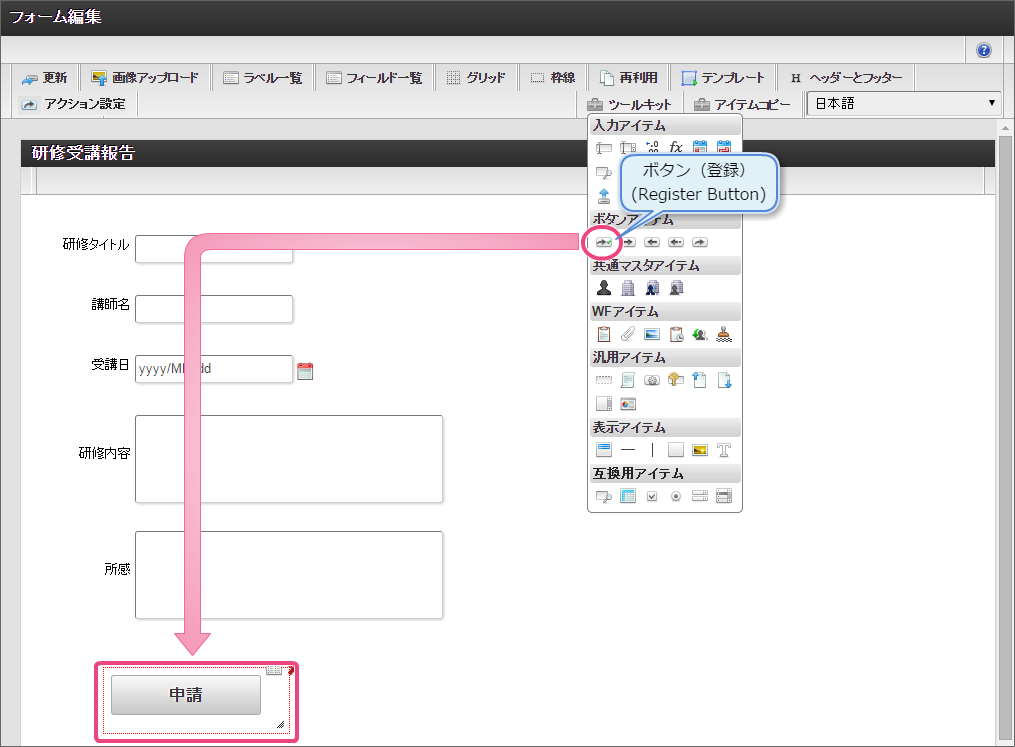Select the curved-arrow button item at row end

click(700, 242)
